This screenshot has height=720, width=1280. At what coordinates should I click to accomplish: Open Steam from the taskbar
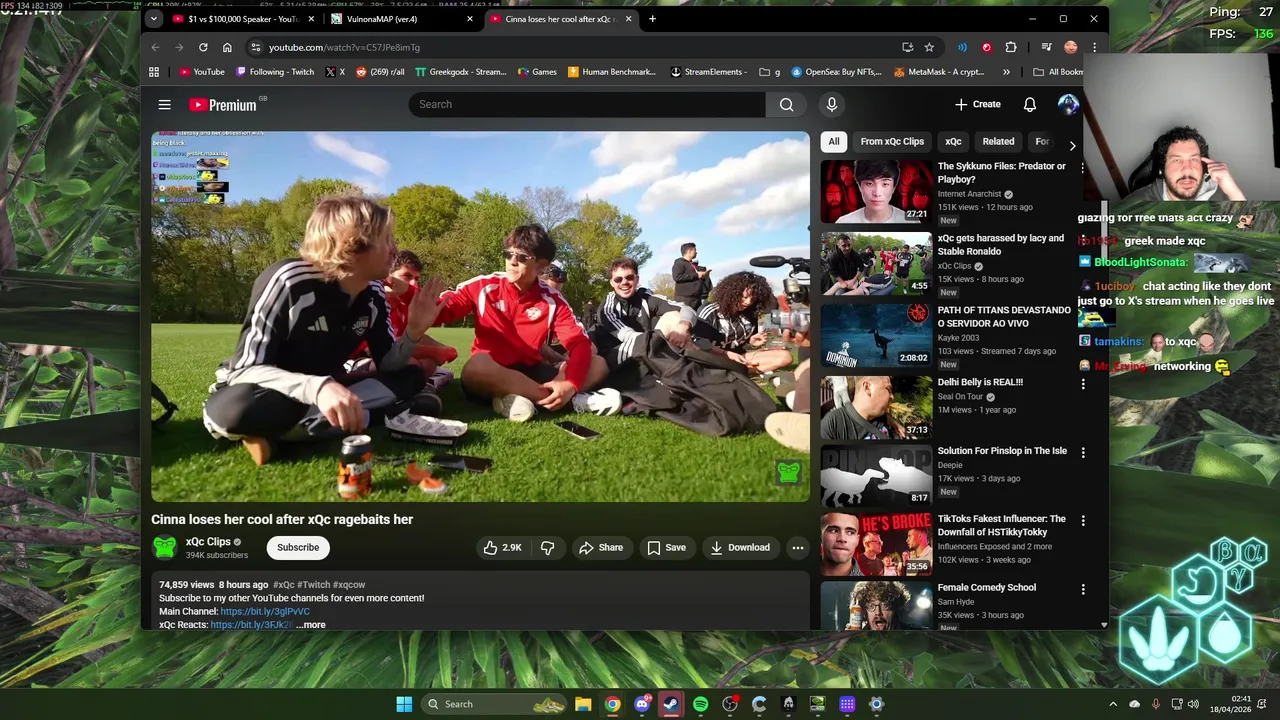[671, 704]
